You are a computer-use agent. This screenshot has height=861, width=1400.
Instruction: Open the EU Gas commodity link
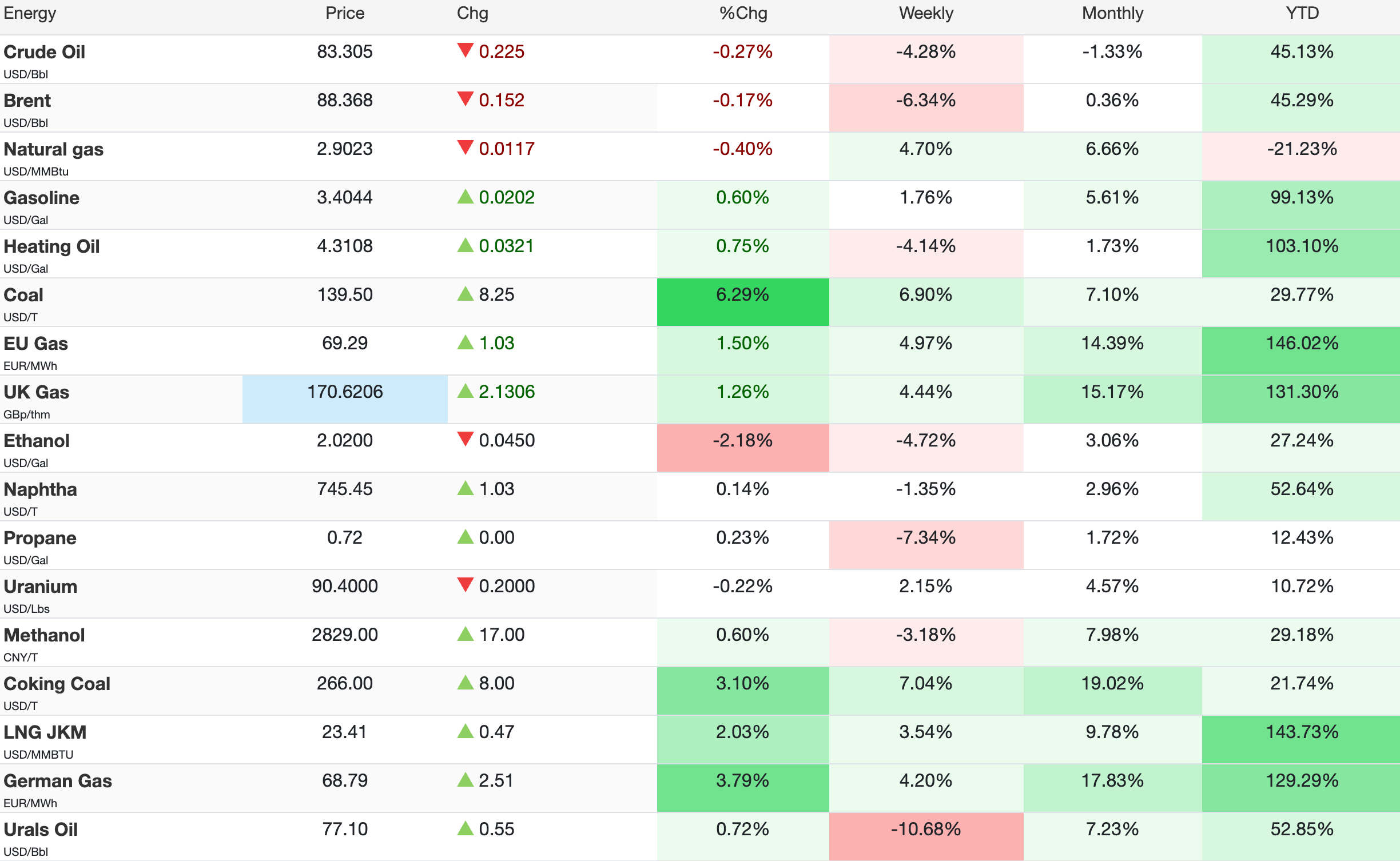point(35,344)
